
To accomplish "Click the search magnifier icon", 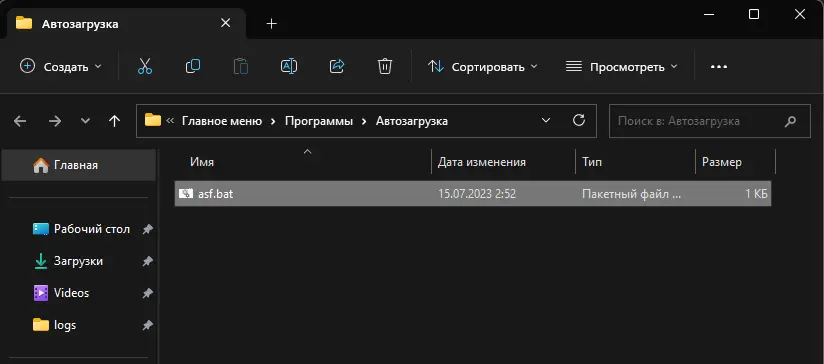I will pos(790,122).
